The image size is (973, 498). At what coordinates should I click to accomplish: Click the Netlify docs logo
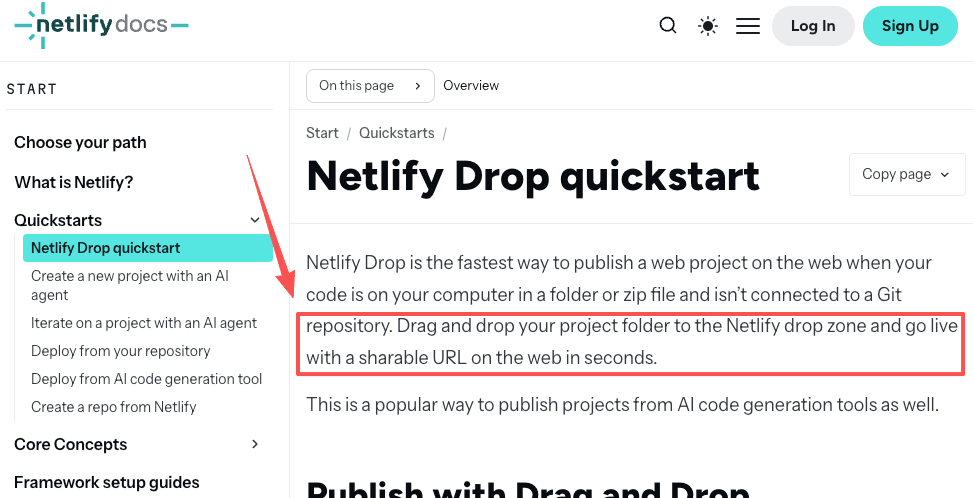click(x=101, y=25)
